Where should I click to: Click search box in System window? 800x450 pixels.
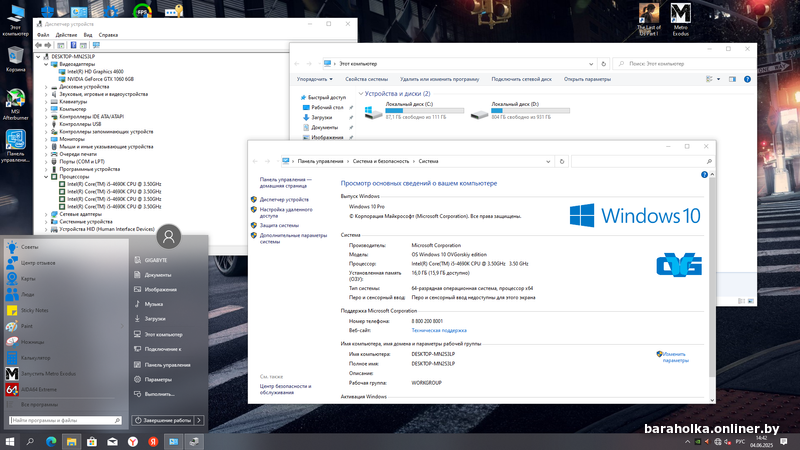642,161
